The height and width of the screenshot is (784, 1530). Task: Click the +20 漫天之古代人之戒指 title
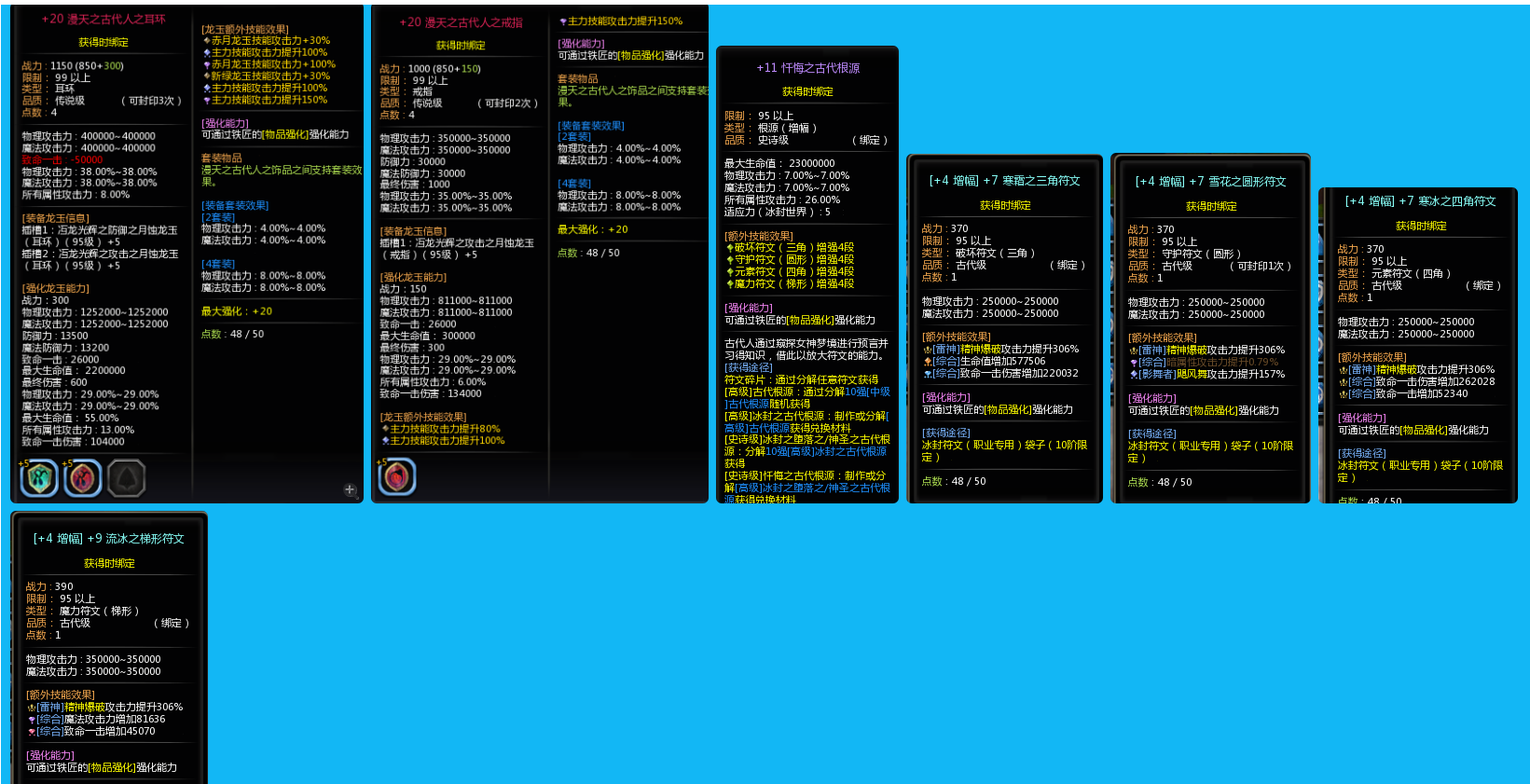point(461,22)
